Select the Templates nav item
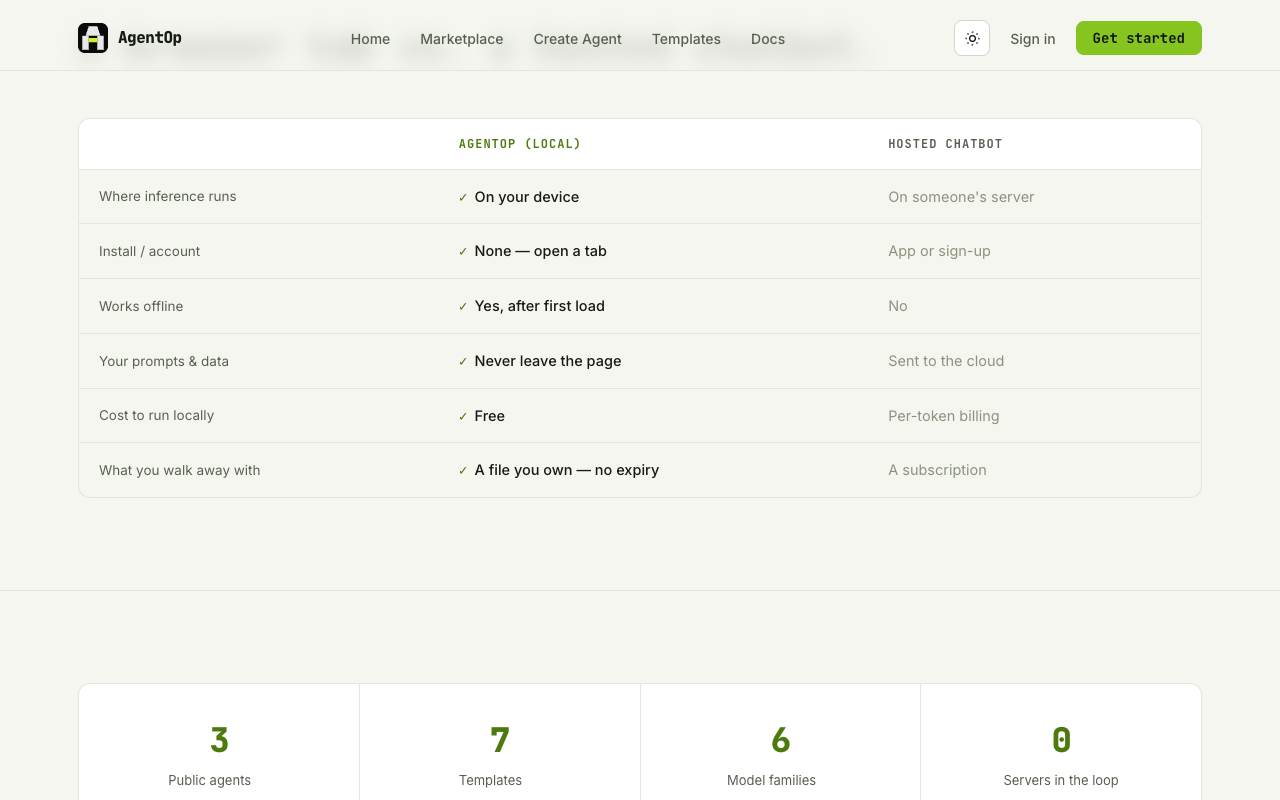 (686, 39)
